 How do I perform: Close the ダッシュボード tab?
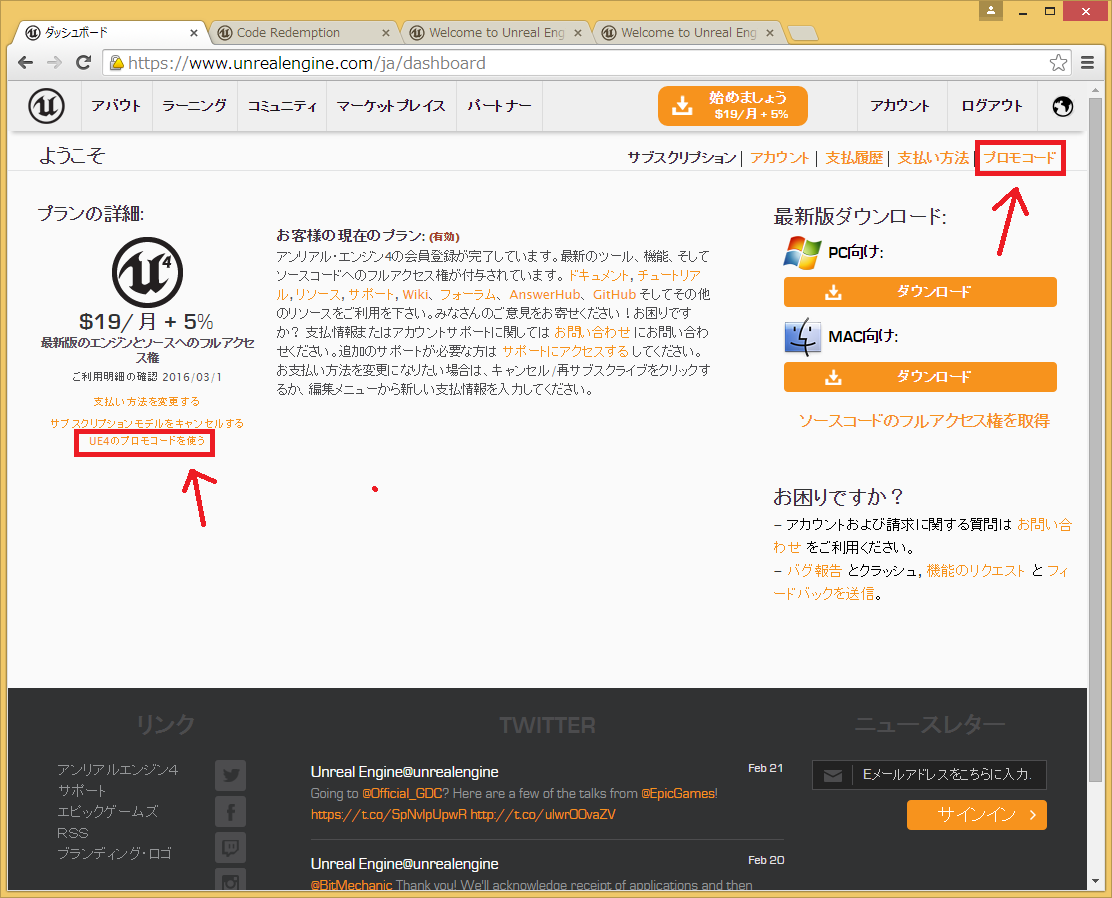tap(194, 33)
